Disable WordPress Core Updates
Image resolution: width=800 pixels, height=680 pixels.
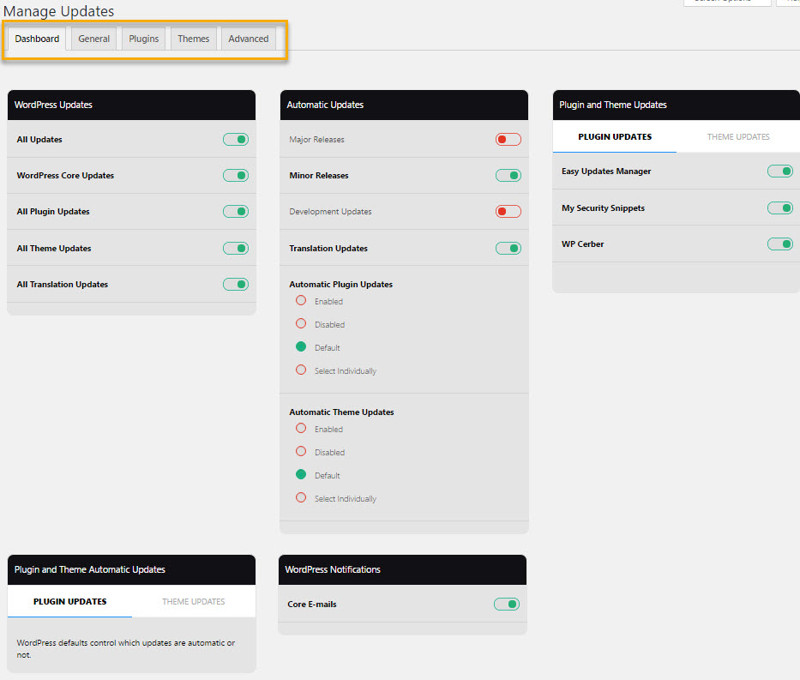pos(236,175)
